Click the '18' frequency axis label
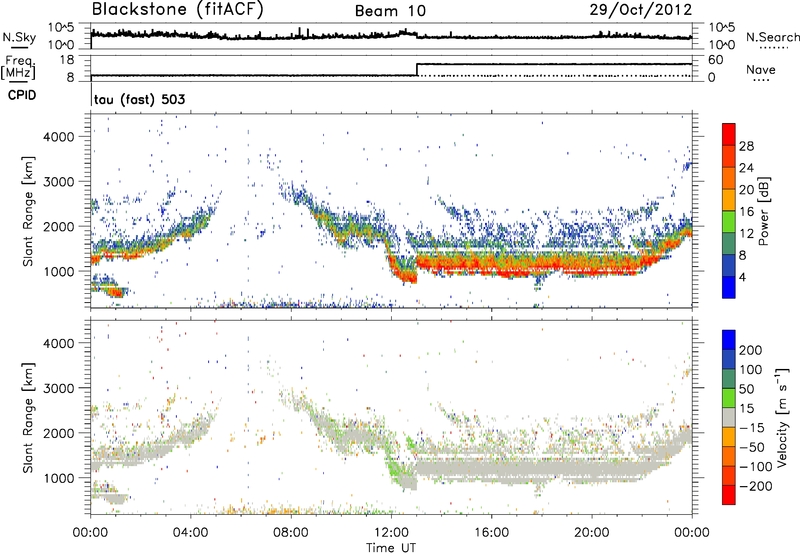The image size is (800, 554). point(66,60)
